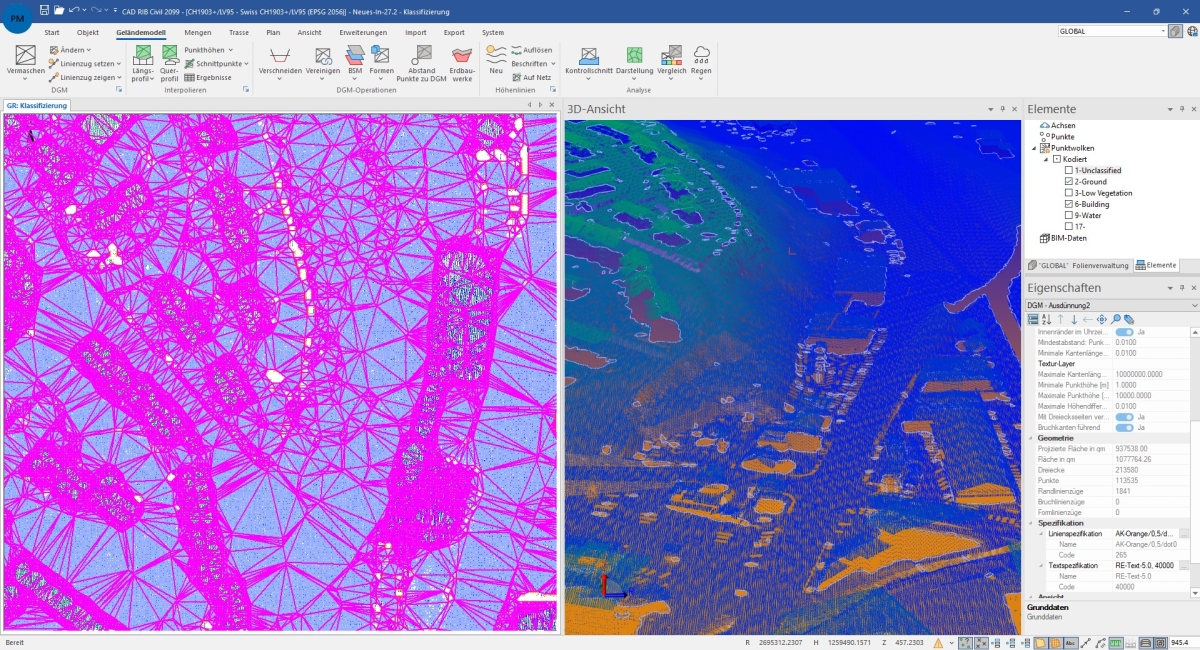Select the Verschneiden operation
This screenshot has width=1200, height=650.
point(280,61)
